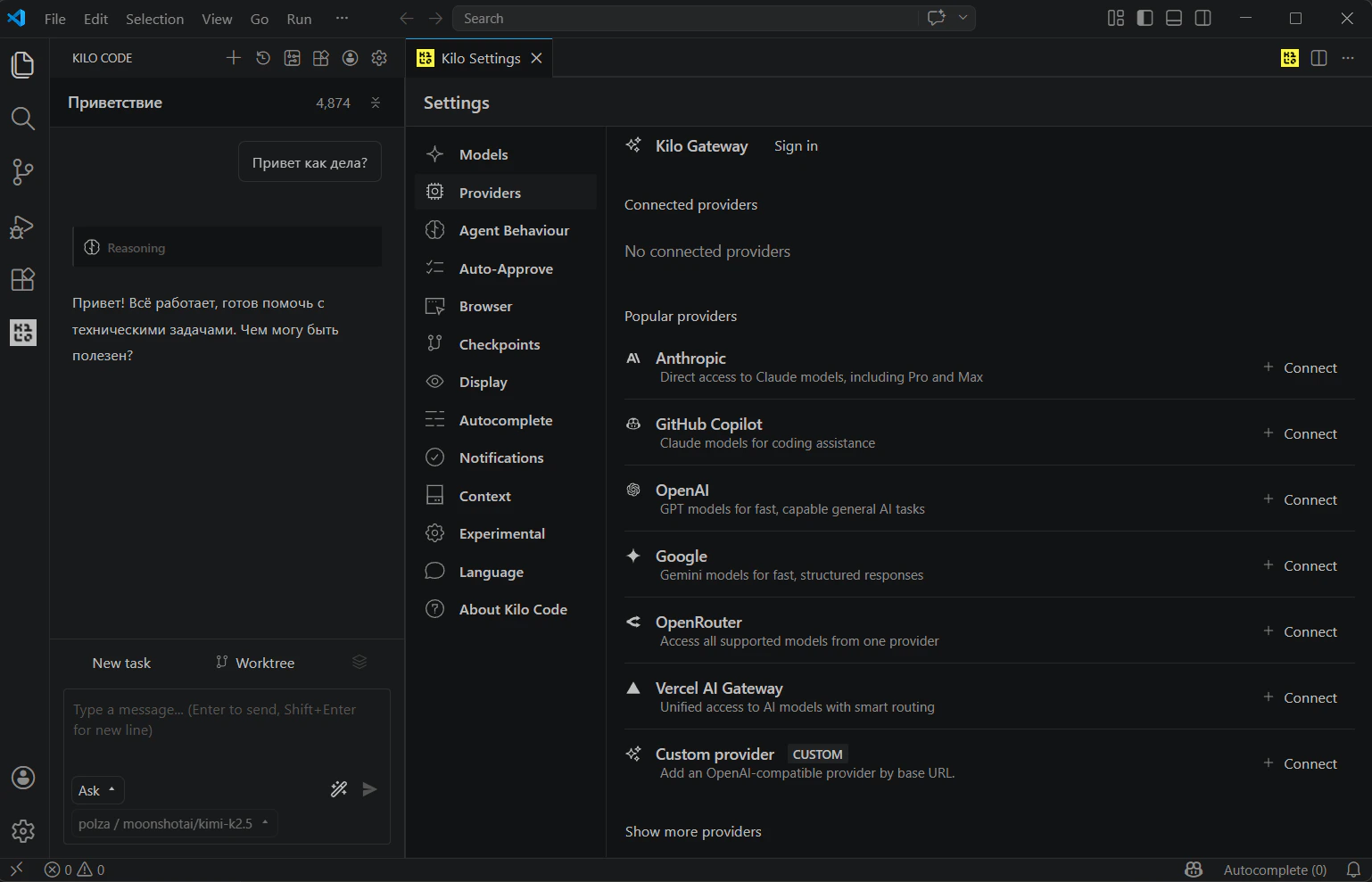The image size is (1372, 882).
Task: Connect the Vercel AI Gateway provider
Action: pyautogui.click(x=1301, y=697)
